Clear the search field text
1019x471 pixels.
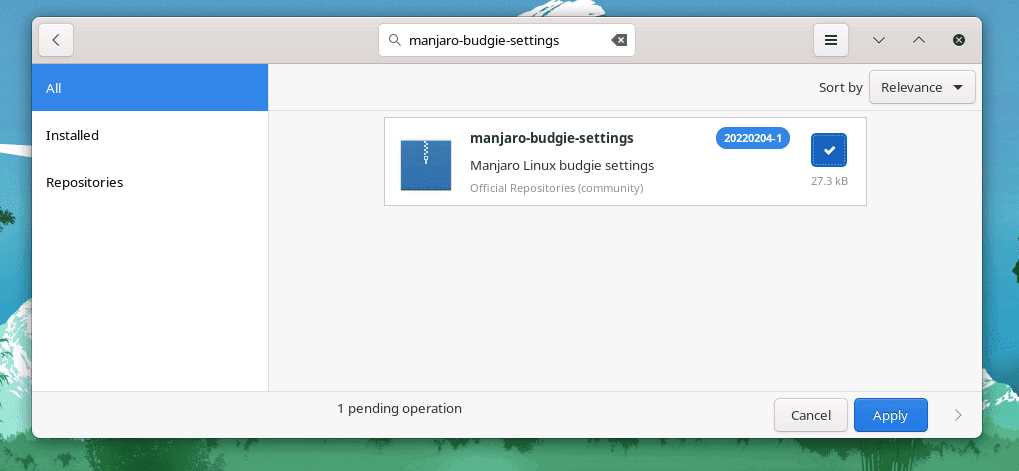click(x=619, y=40)
